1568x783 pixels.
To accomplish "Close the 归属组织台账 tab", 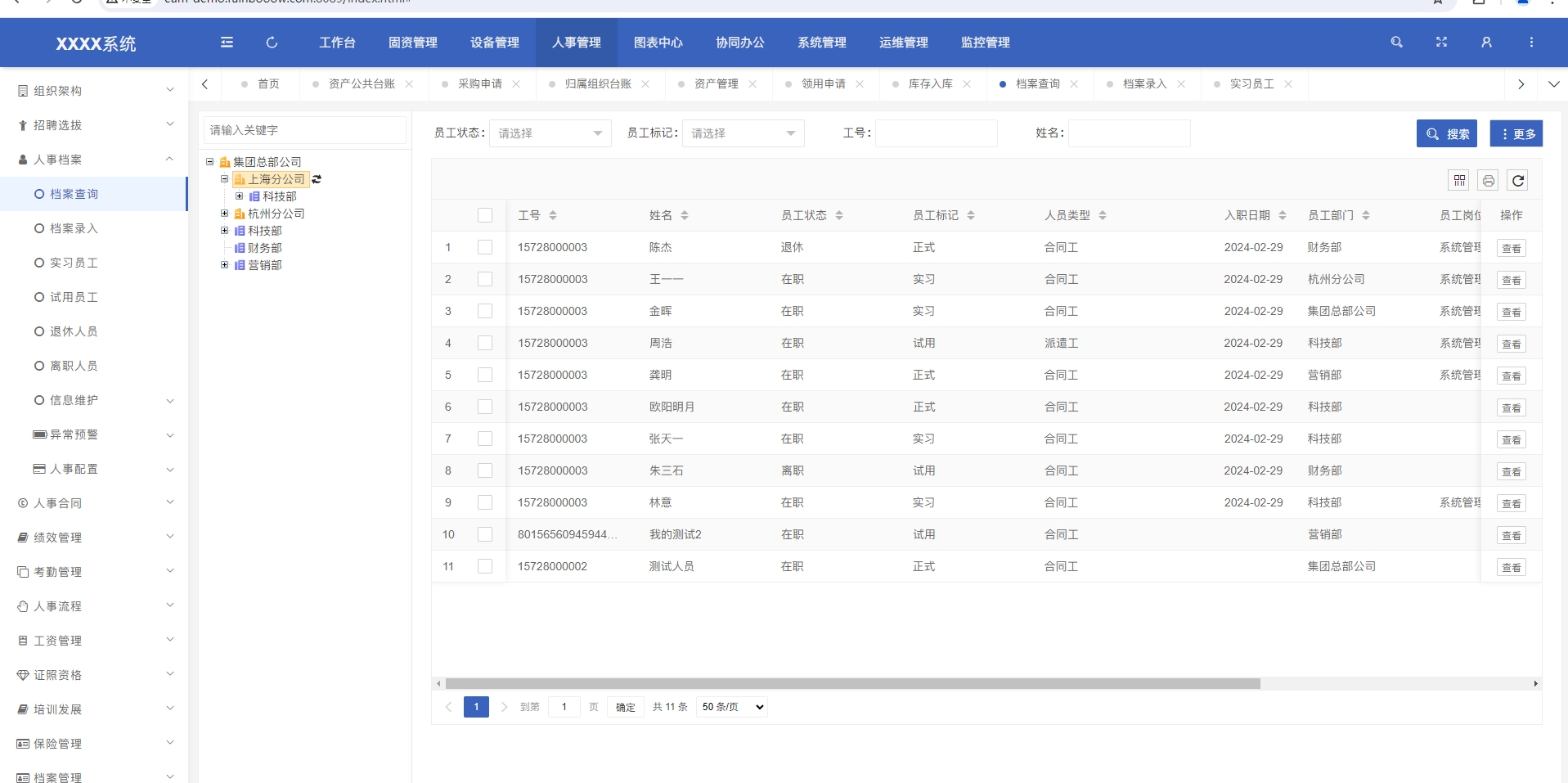I will pos(645,84).
